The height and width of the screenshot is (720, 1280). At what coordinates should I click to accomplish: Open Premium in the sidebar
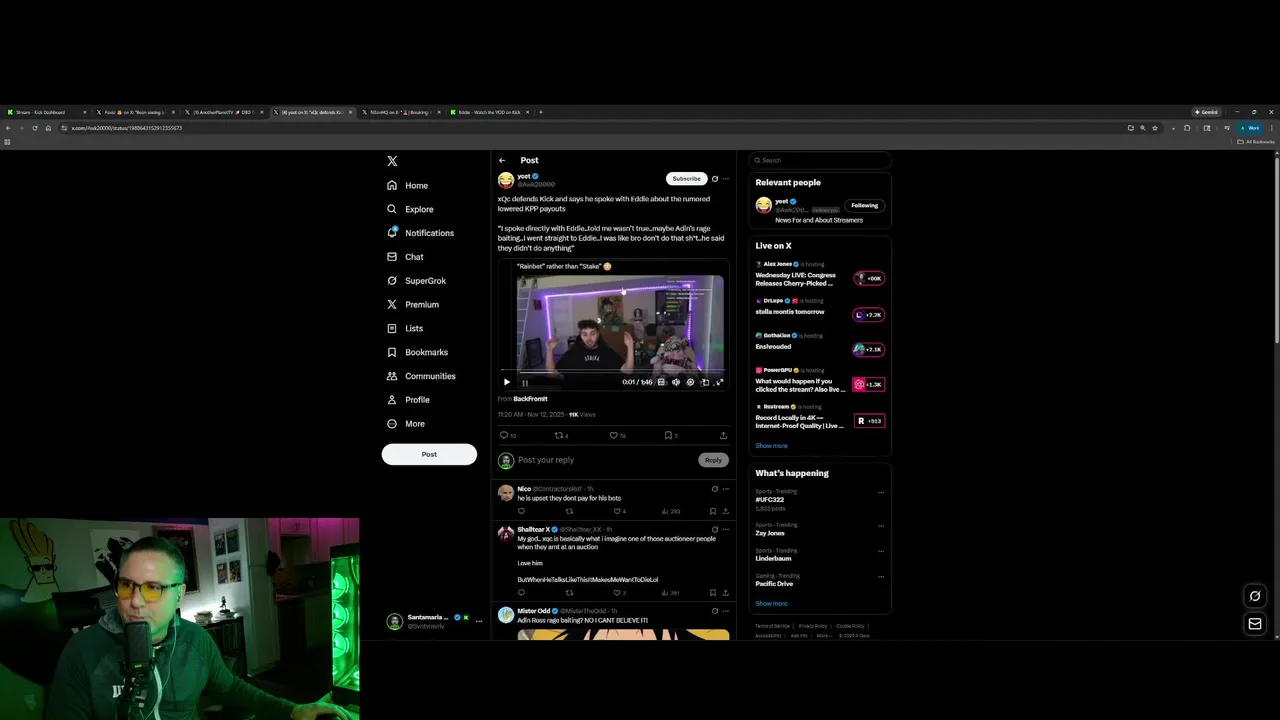(x=413, y=305)
